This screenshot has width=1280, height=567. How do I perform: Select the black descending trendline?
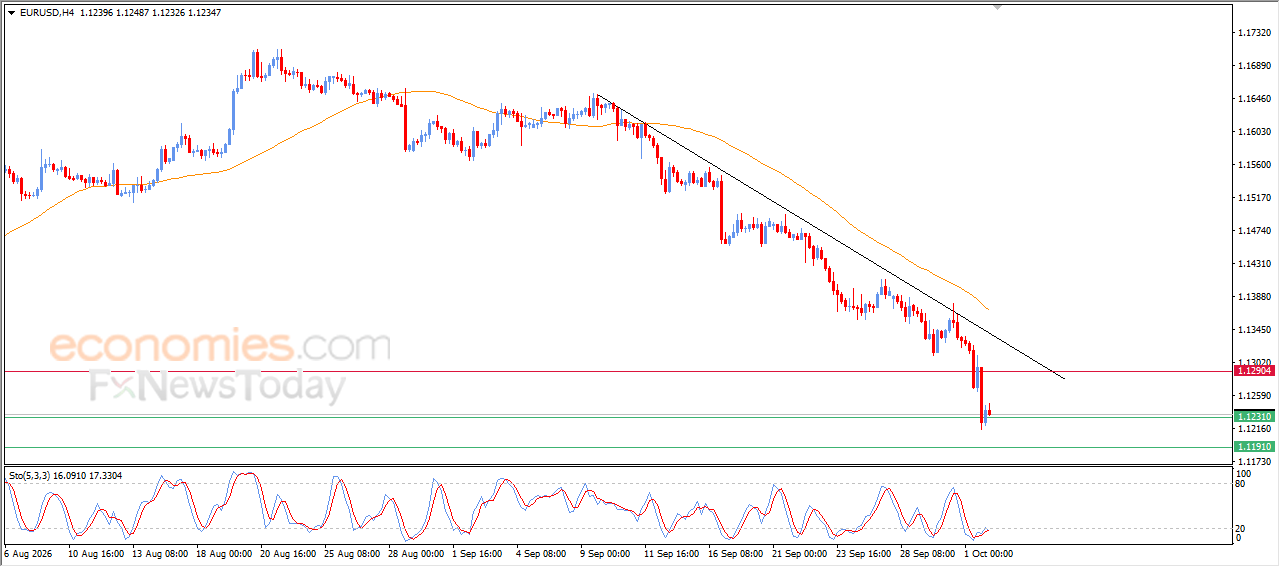click(830, 236)
